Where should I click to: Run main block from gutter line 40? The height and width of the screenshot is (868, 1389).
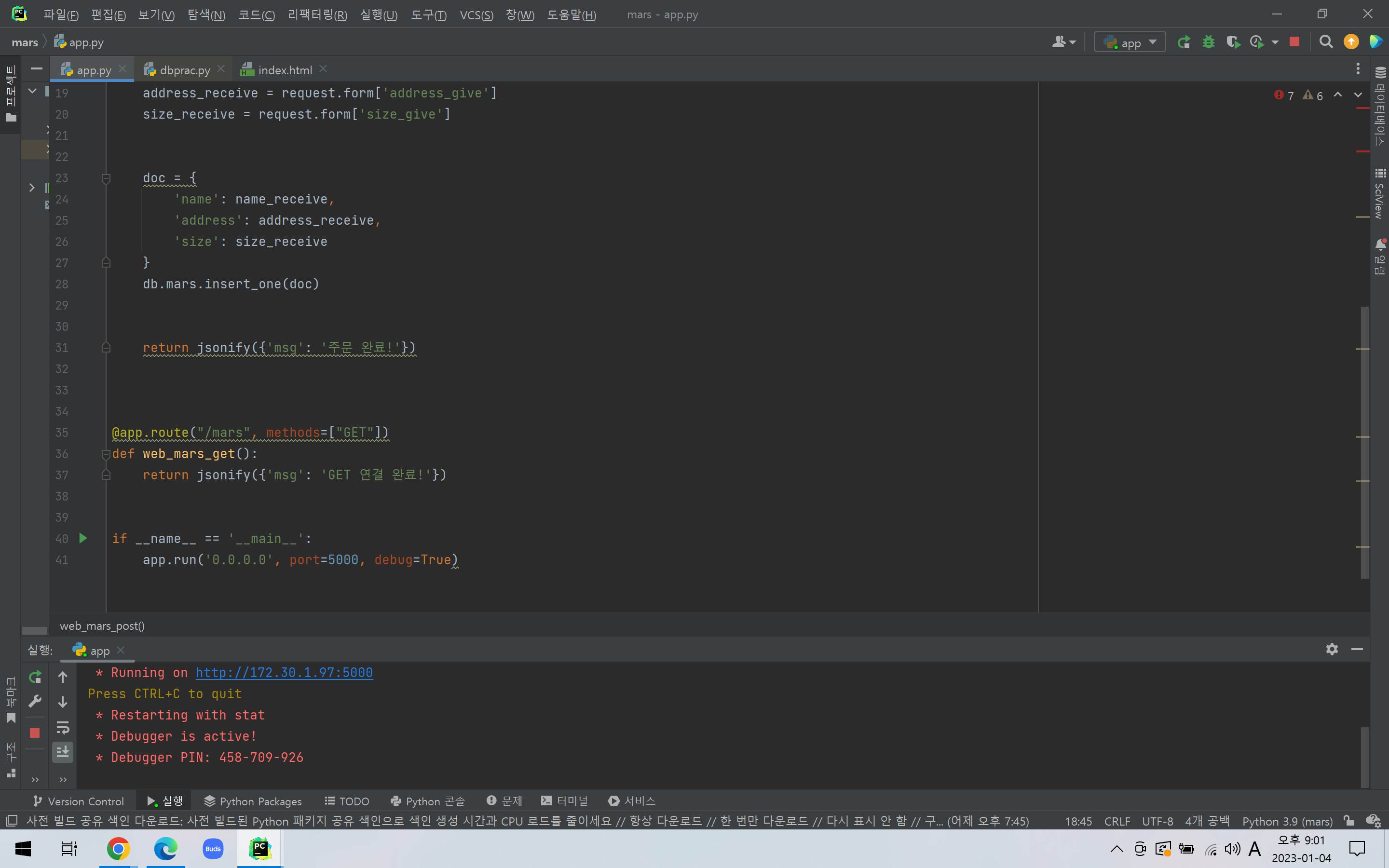83,539
